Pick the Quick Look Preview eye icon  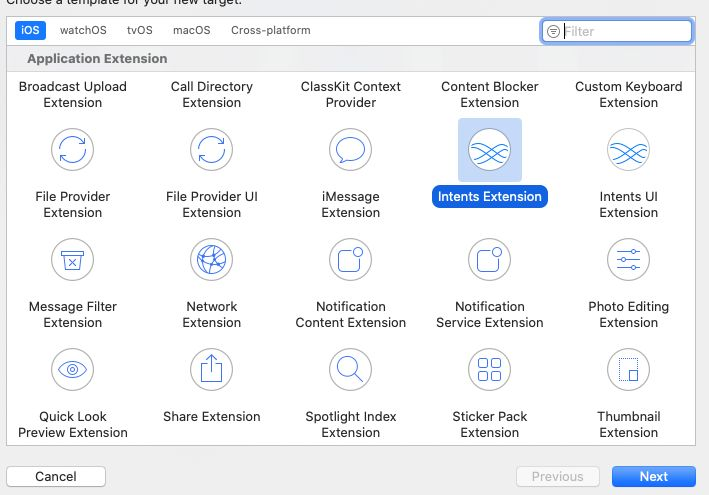(x=72, y=369)
